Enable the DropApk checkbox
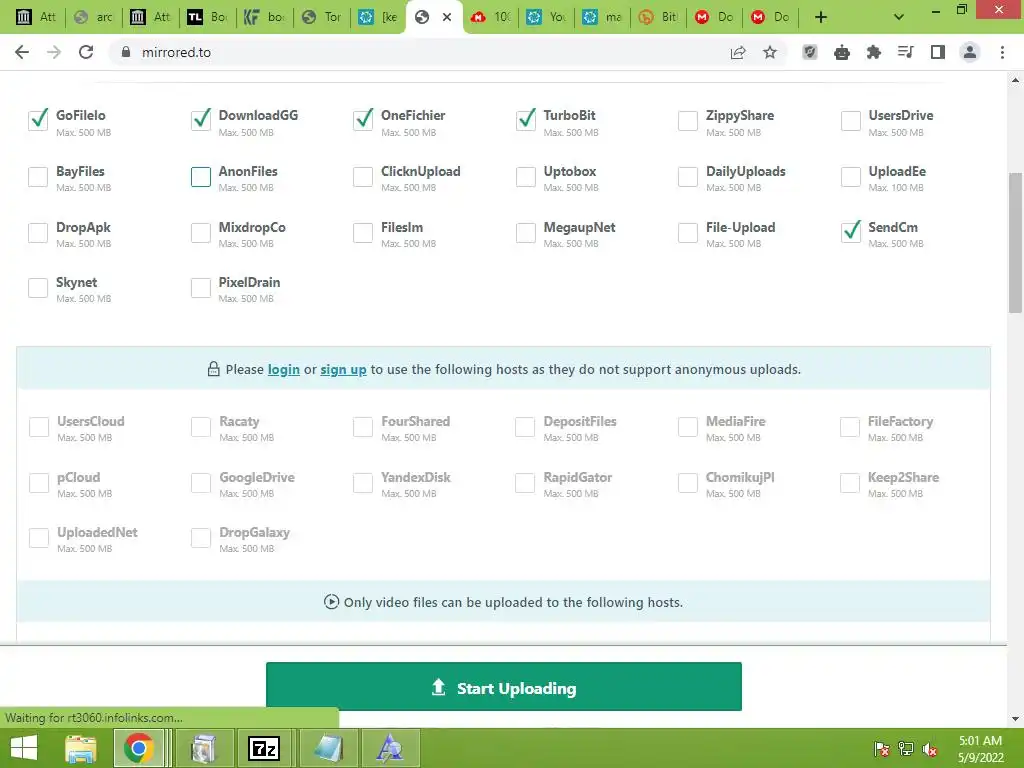This screenshot has height=768, width=1024. [38, 232]
